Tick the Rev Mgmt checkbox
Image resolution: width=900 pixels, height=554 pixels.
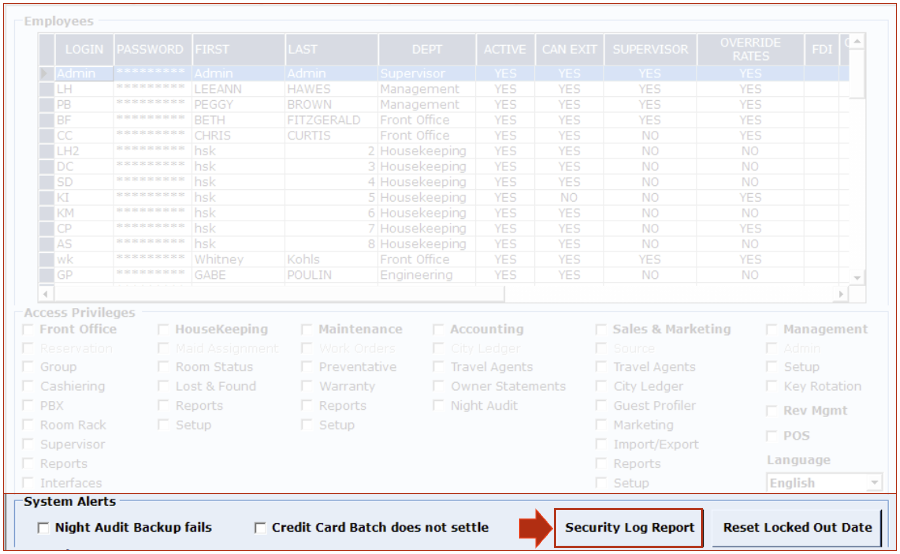pos(773,411)
